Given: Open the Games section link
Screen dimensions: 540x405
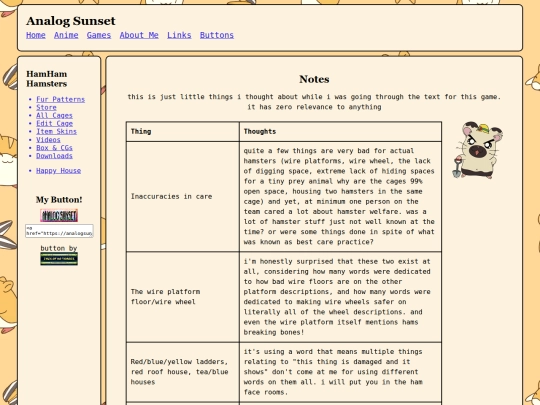Looking at the screenshot, I should pyautogui.click(x=99, y=35).
